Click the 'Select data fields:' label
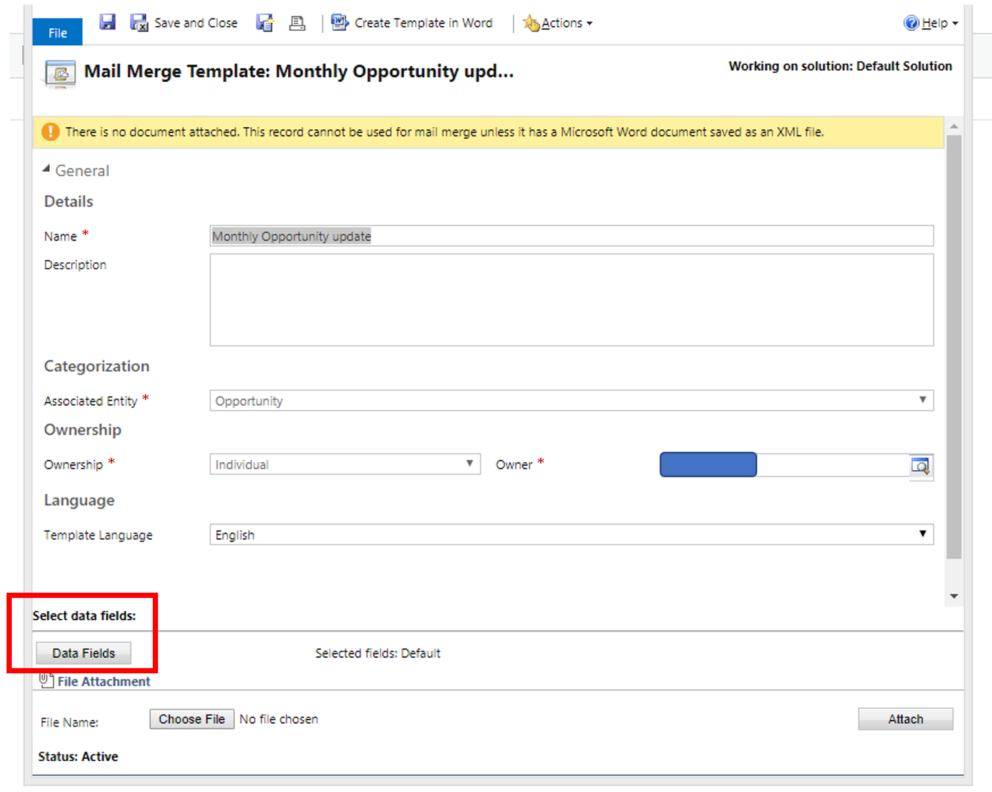Screen dimensions: 992x792 (x=84, y=616)
